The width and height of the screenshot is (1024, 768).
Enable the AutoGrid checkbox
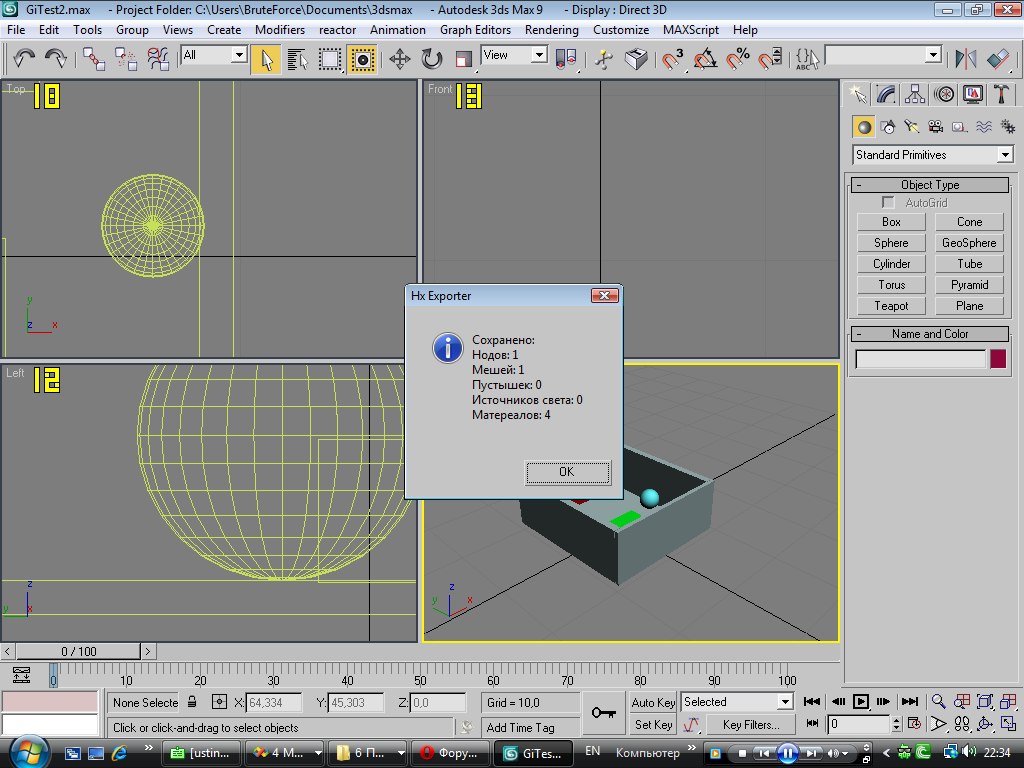[888, 203]
